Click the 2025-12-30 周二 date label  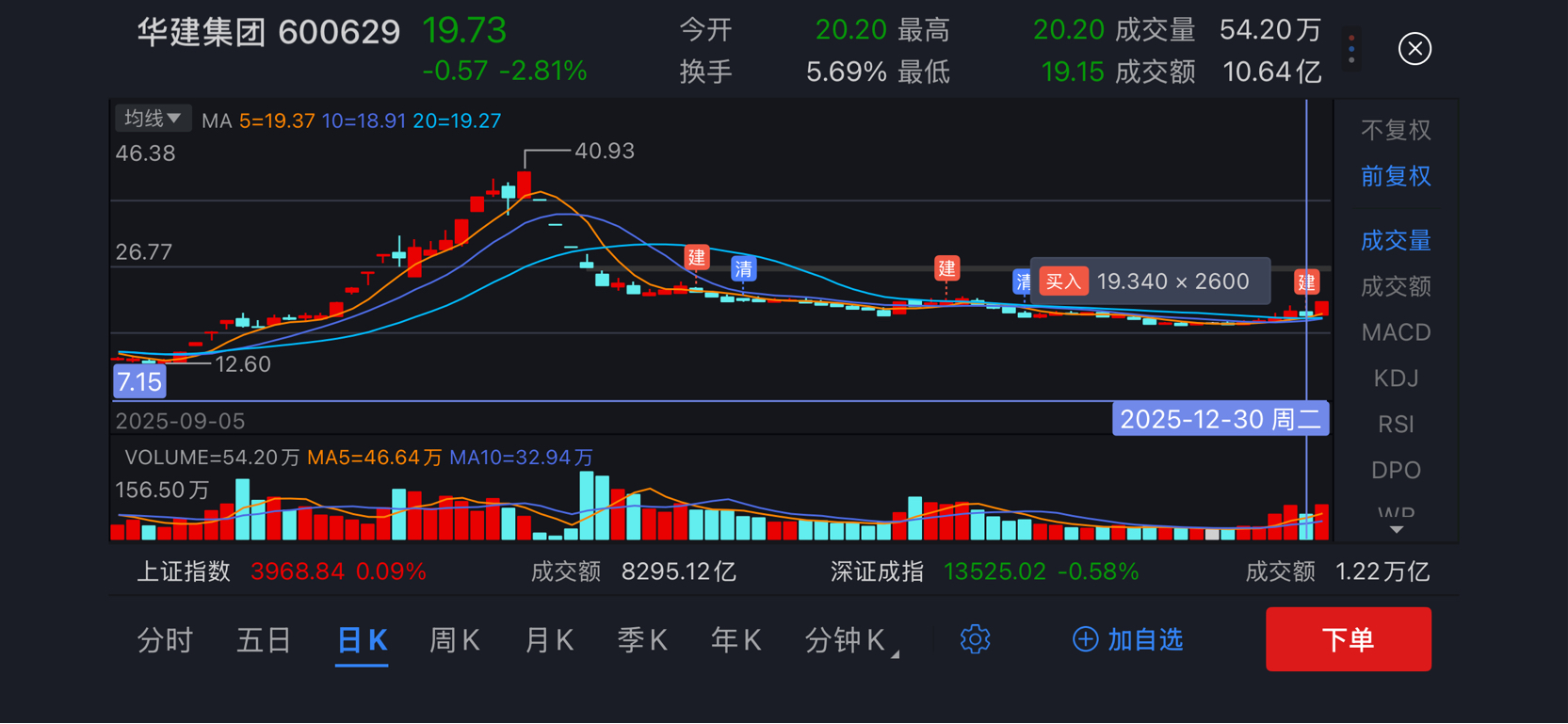(1220, 419)
